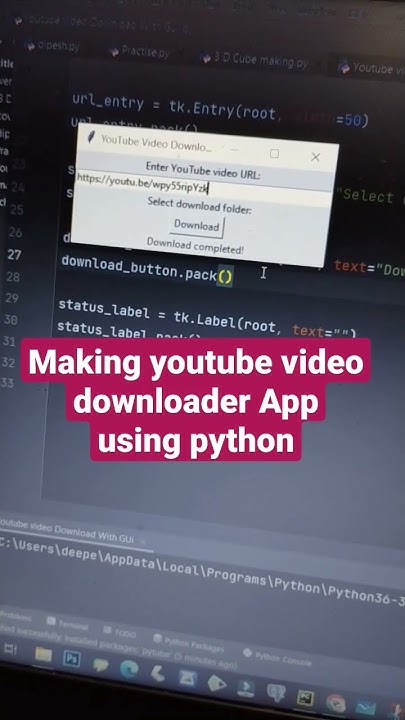405x720 pixels.
Task: Open File Explorer from the taskbar
Action: 43,652
